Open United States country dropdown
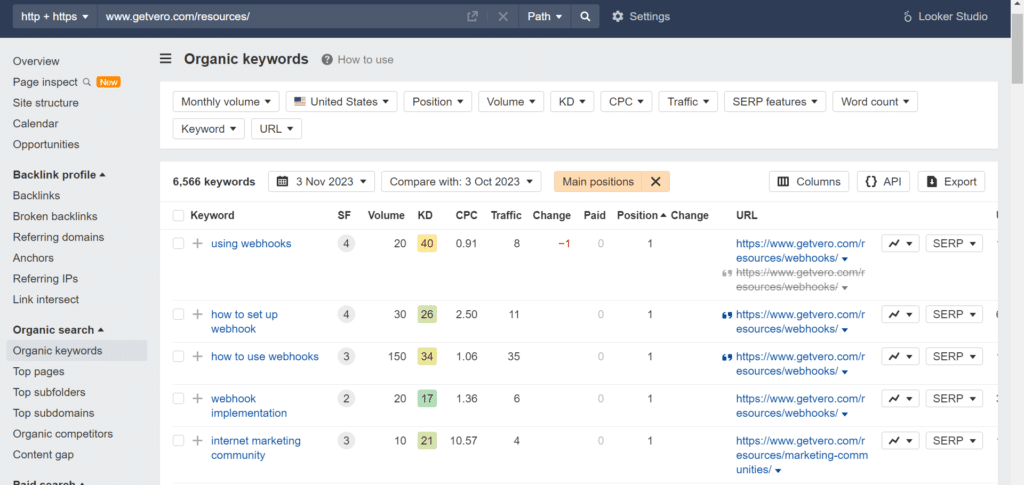 point(342,102)
